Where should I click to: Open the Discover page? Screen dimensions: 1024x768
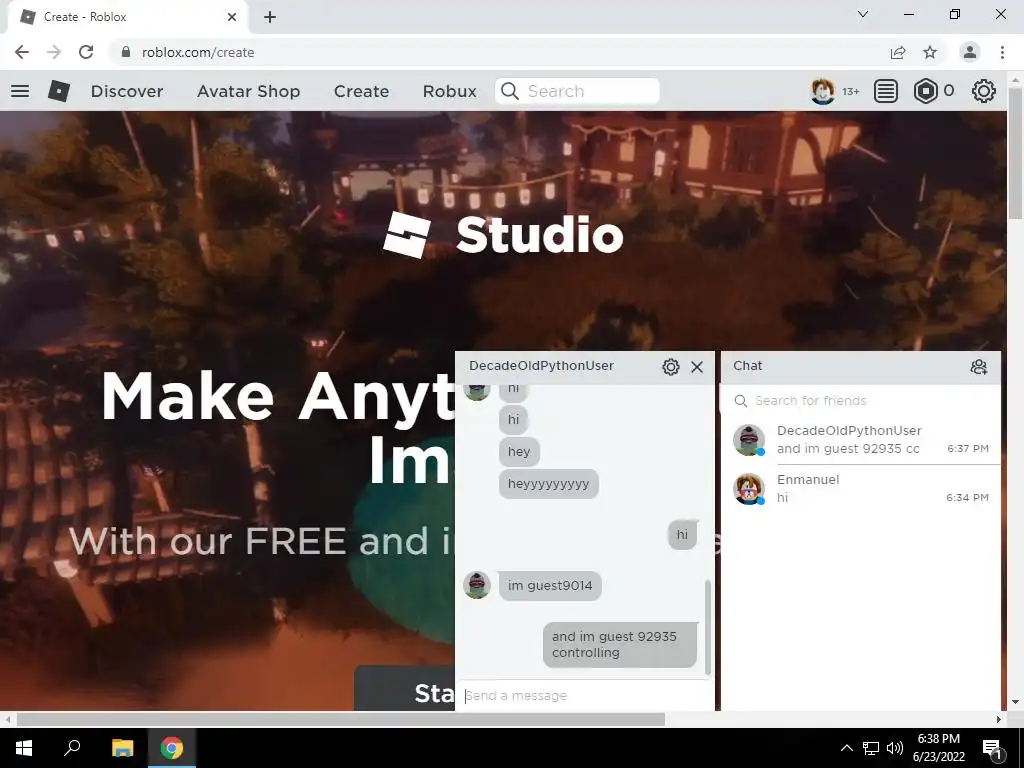tap(127, 91)
